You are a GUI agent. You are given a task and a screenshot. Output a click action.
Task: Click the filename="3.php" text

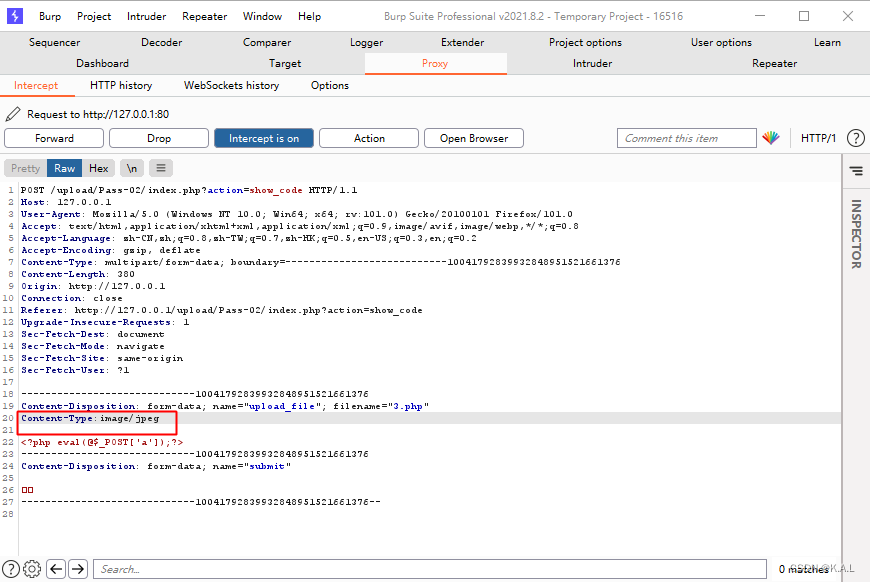coord(381,406)
